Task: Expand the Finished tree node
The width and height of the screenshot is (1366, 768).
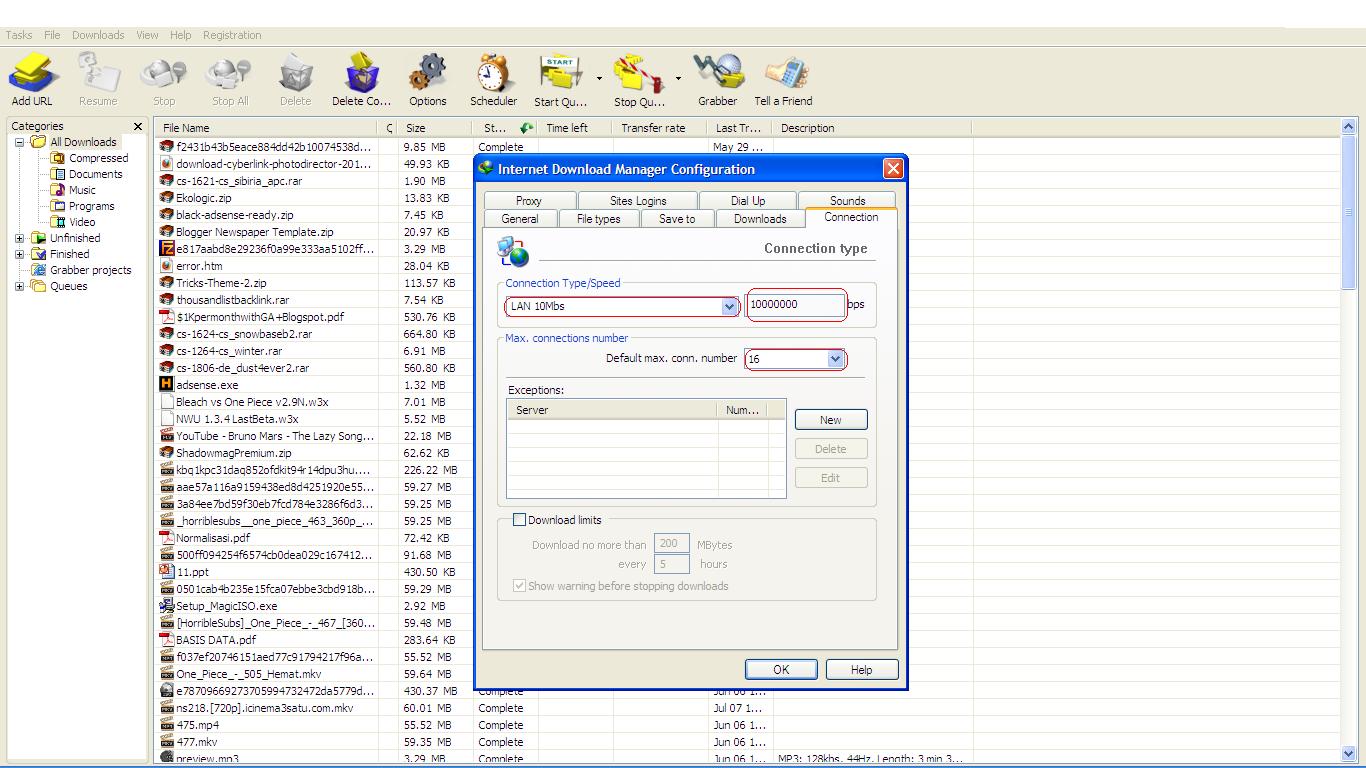Action: pyautogui.click(x=19, y=254)
